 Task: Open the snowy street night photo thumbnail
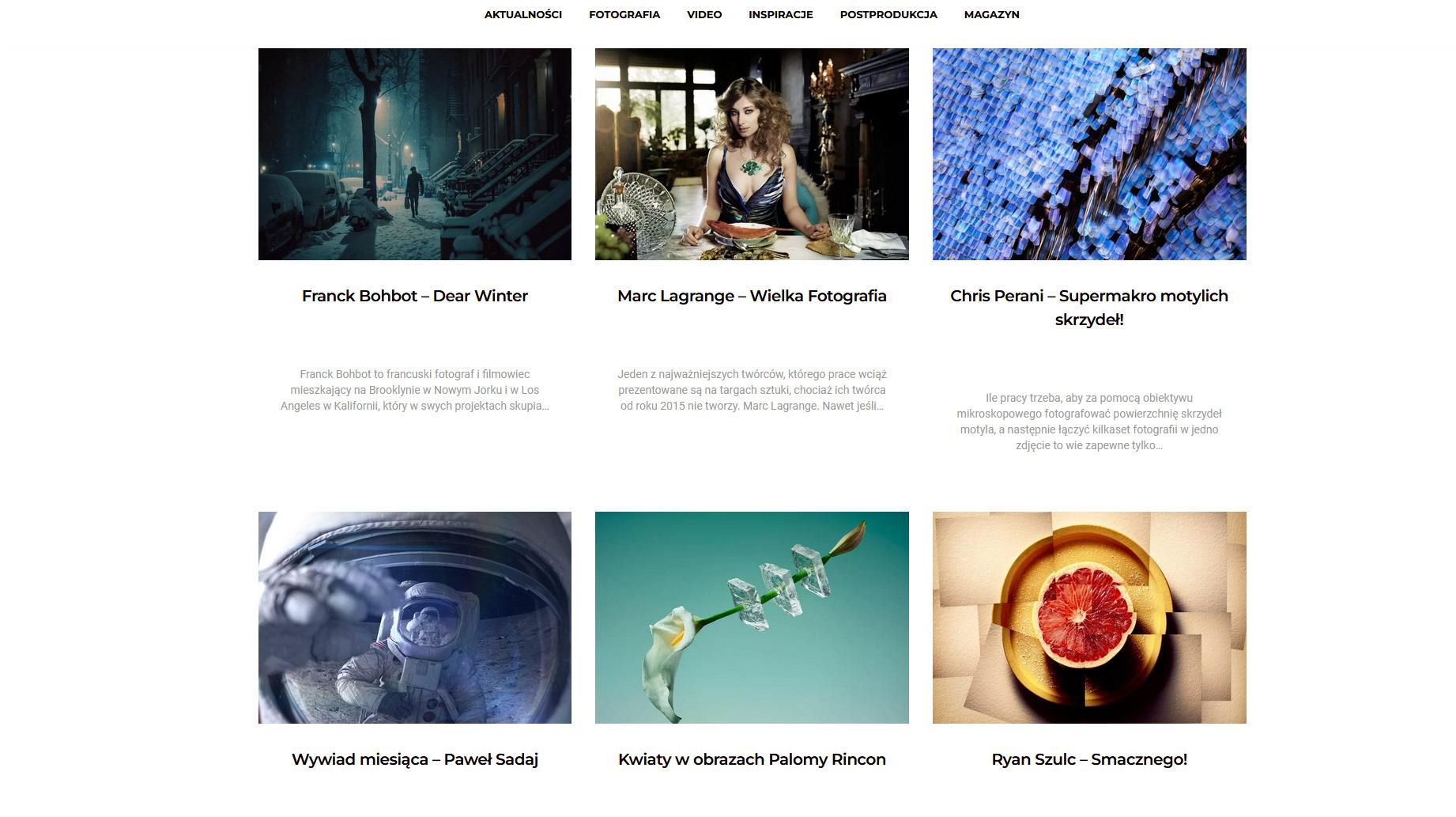[x=415, y=154]
